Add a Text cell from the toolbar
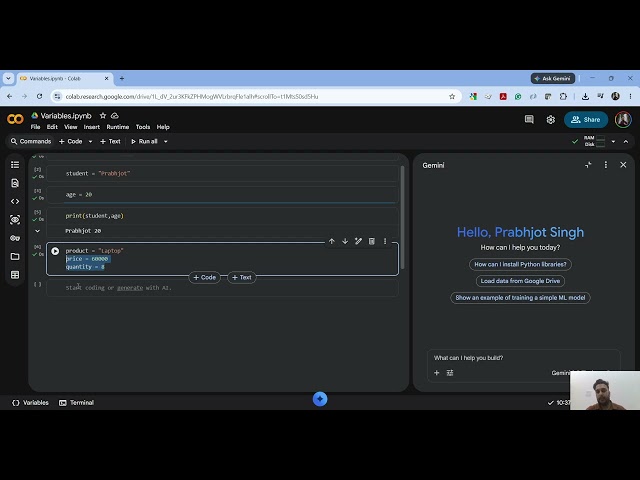Image resolution: width=640 pixels, height=480 pixels. tap(110, 142)
